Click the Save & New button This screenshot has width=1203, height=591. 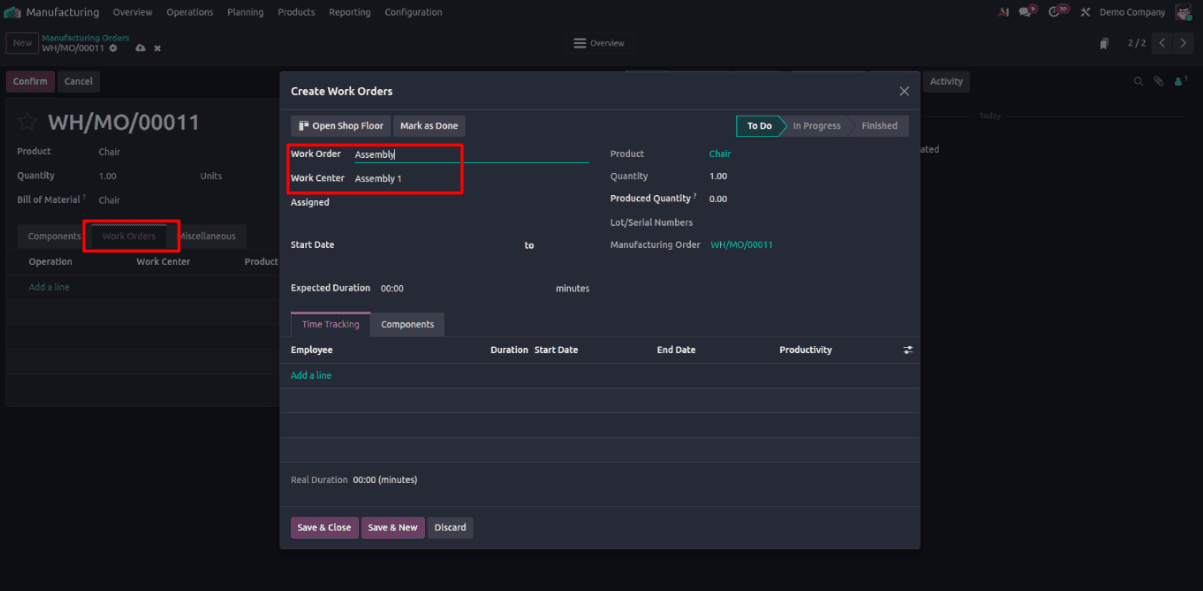[x=392, y=527]
